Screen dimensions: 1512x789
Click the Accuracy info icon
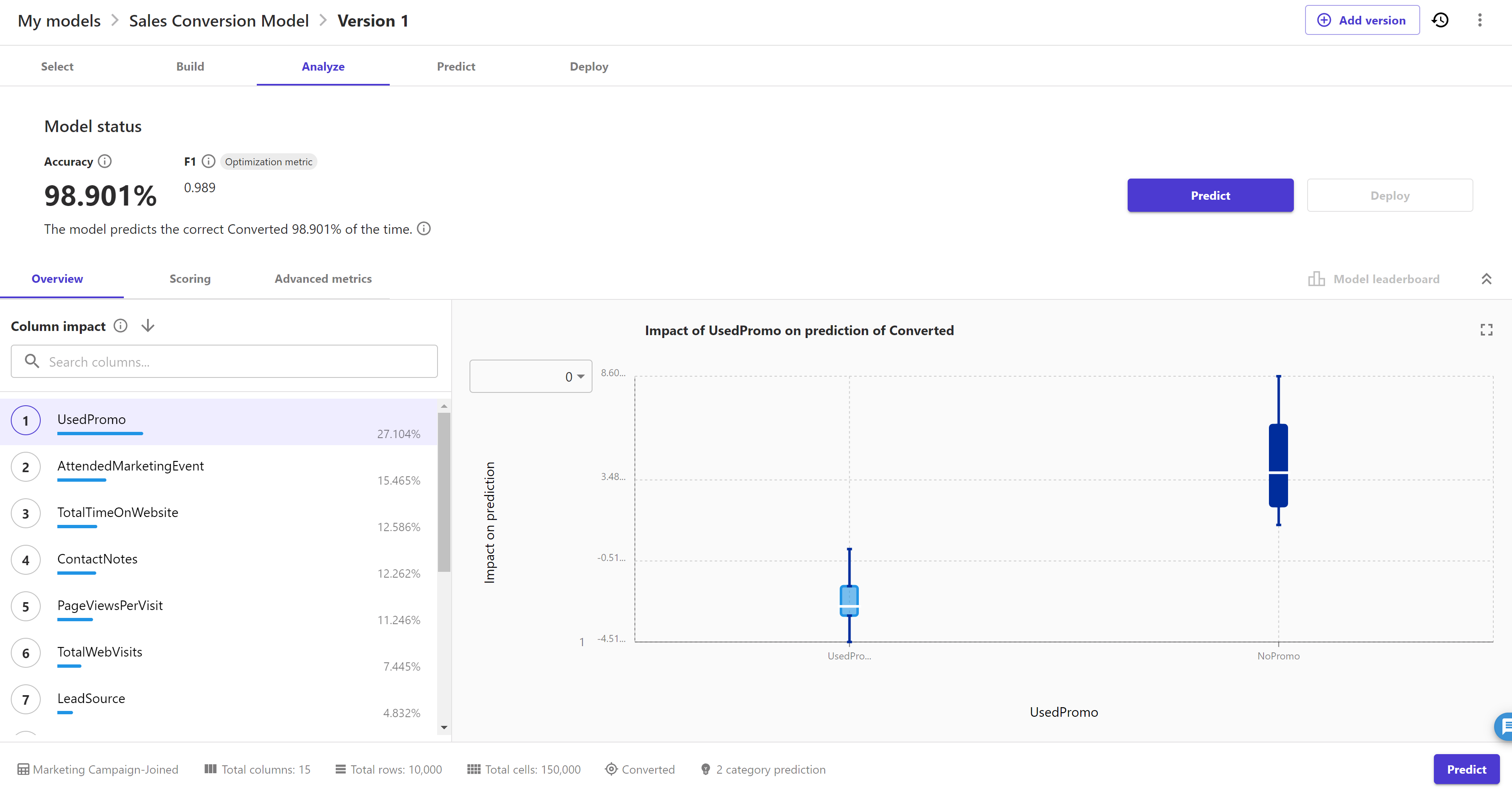(x=104, y=161)
